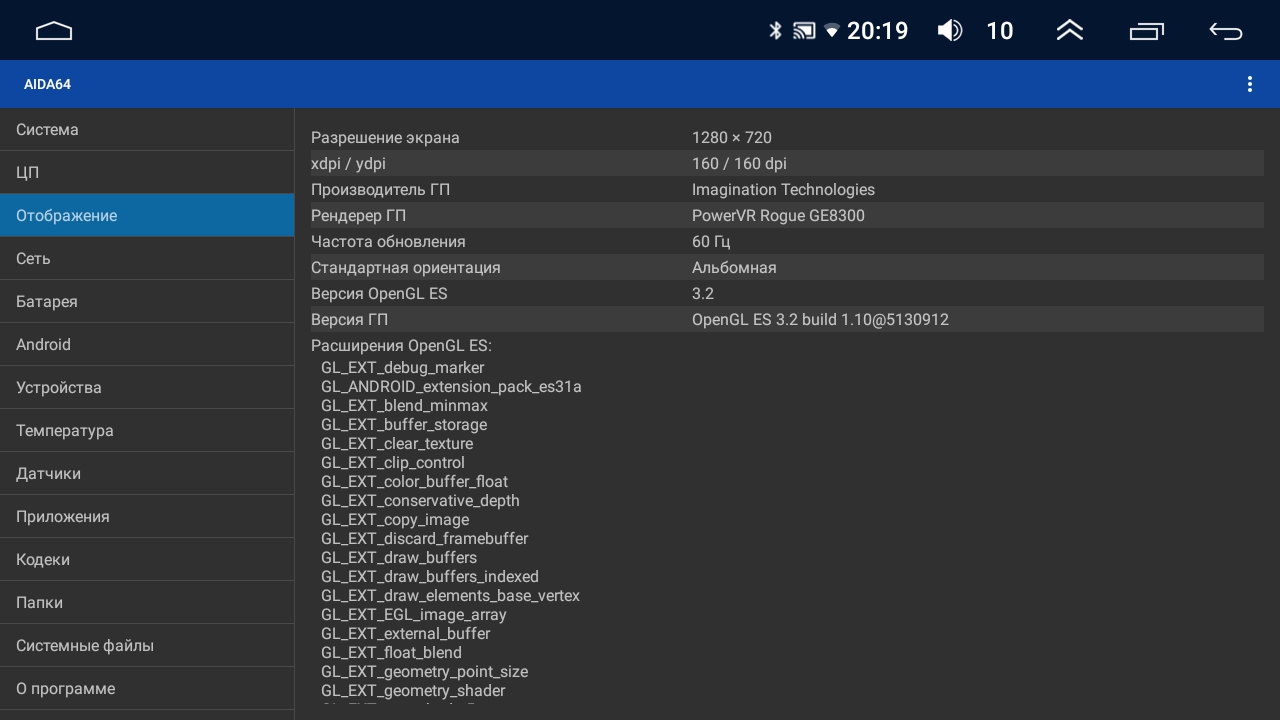Open the Приложения section
Viewport: 1280px width, 720px height.
pyautogui.click(x=147, y=517)
